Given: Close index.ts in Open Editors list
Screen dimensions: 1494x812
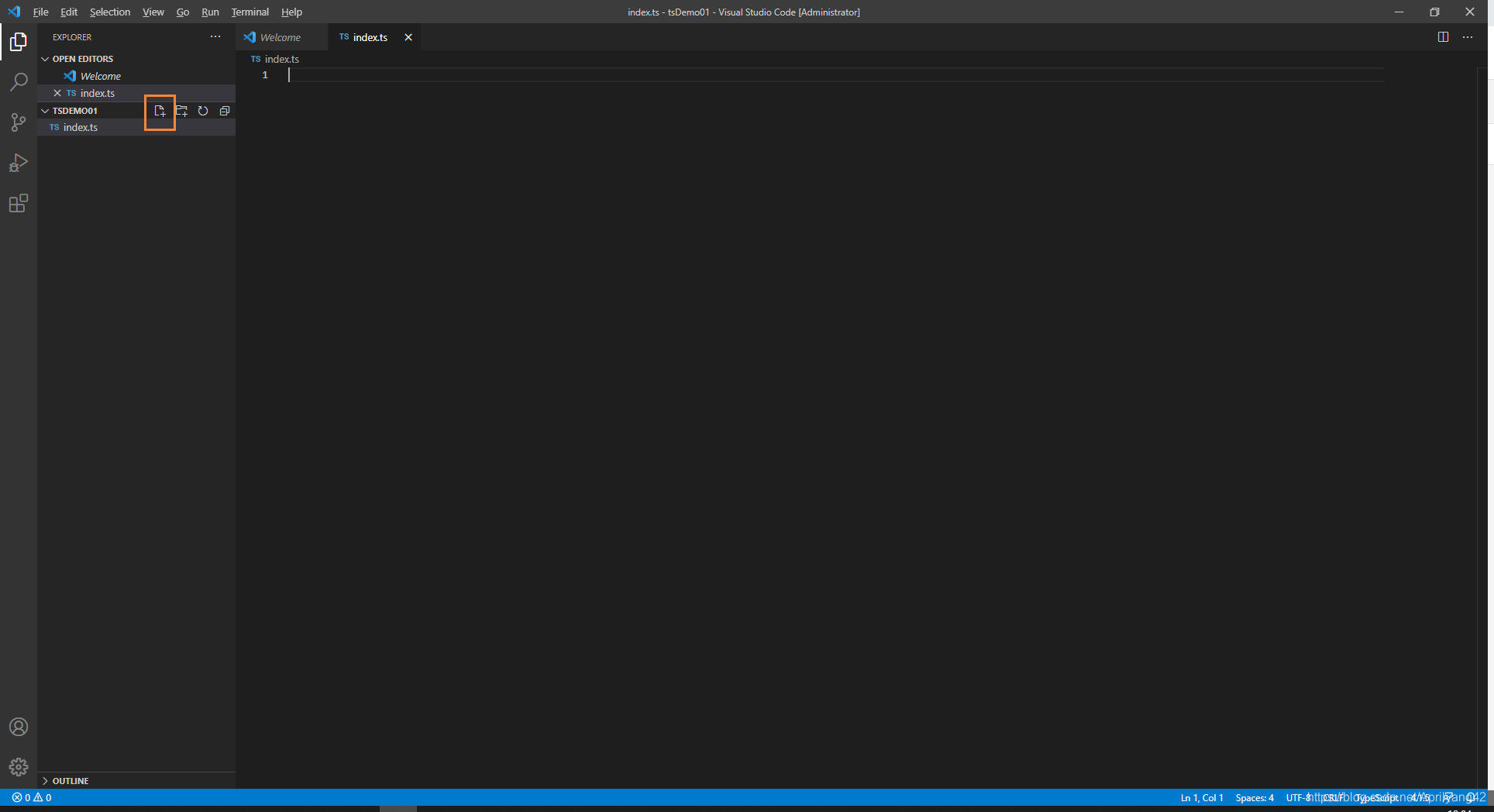Looking at the screenshot, I should point(57,93).
